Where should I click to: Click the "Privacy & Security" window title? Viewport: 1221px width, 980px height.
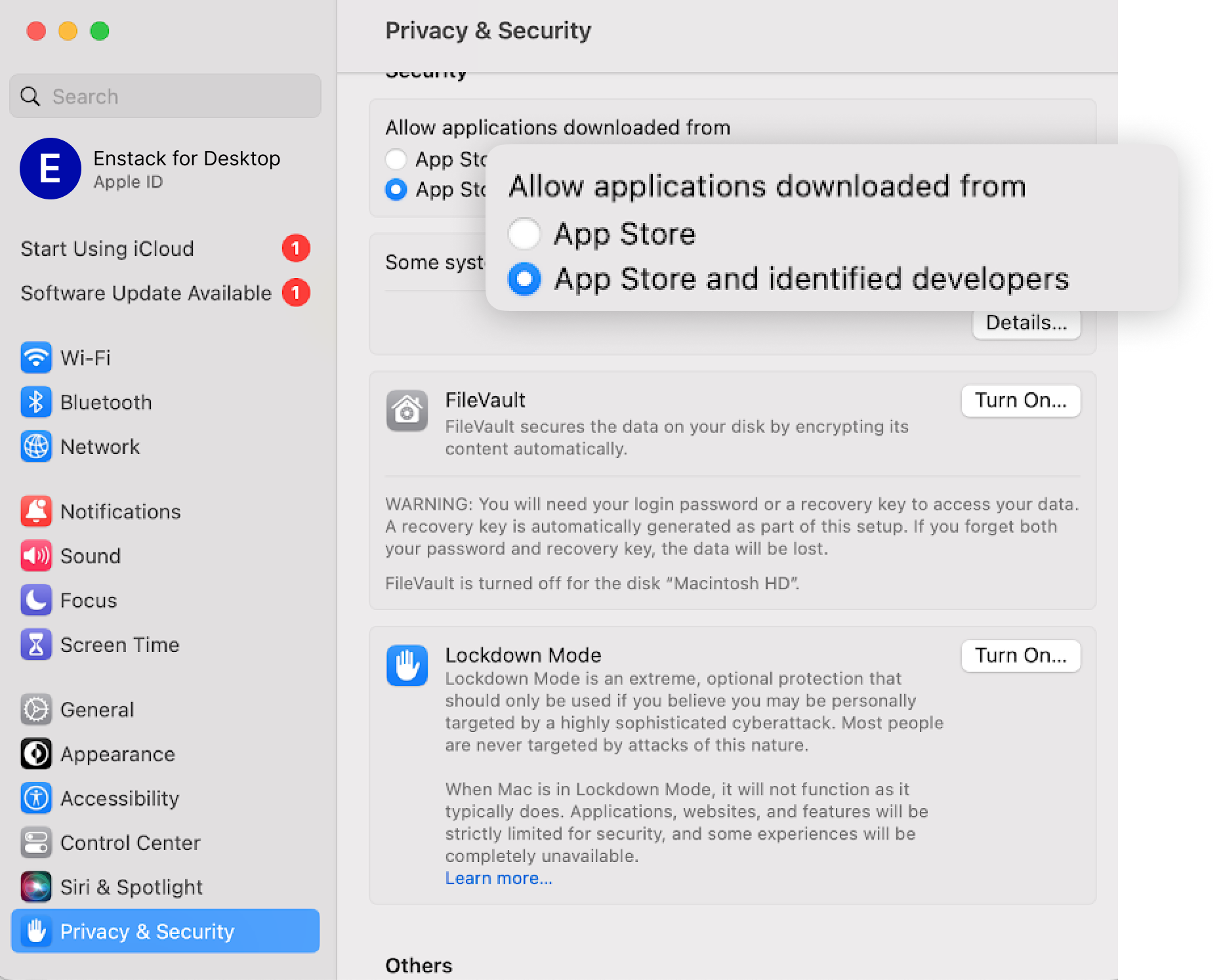click(x=488, y=31)
